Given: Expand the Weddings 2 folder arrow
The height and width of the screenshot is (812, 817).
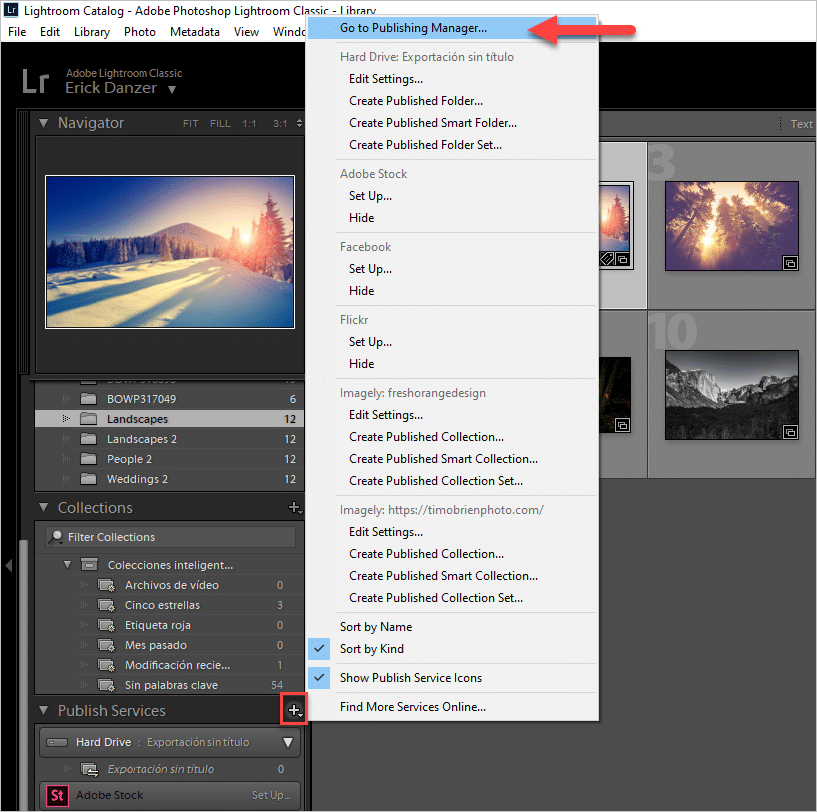Looking at the screenshot, I should click(x=66, y=478).
